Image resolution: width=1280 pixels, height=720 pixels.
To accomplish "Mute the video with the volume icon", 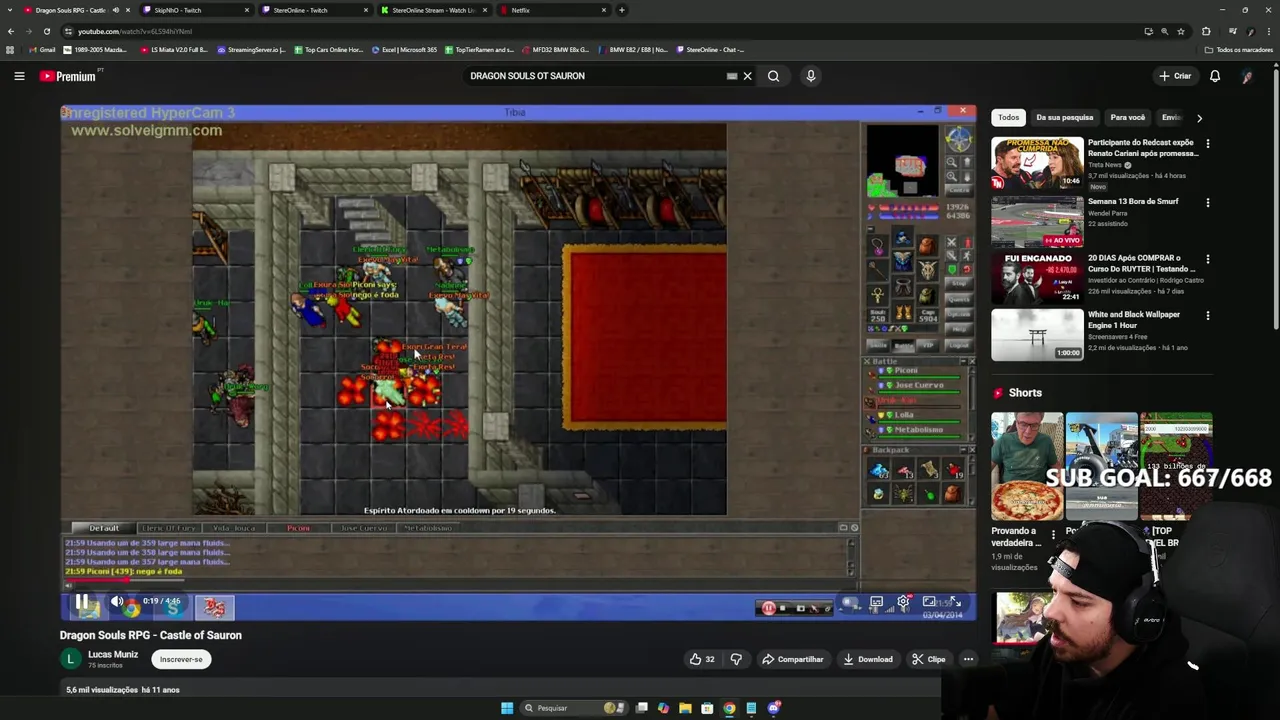I will tap(117, 602).
